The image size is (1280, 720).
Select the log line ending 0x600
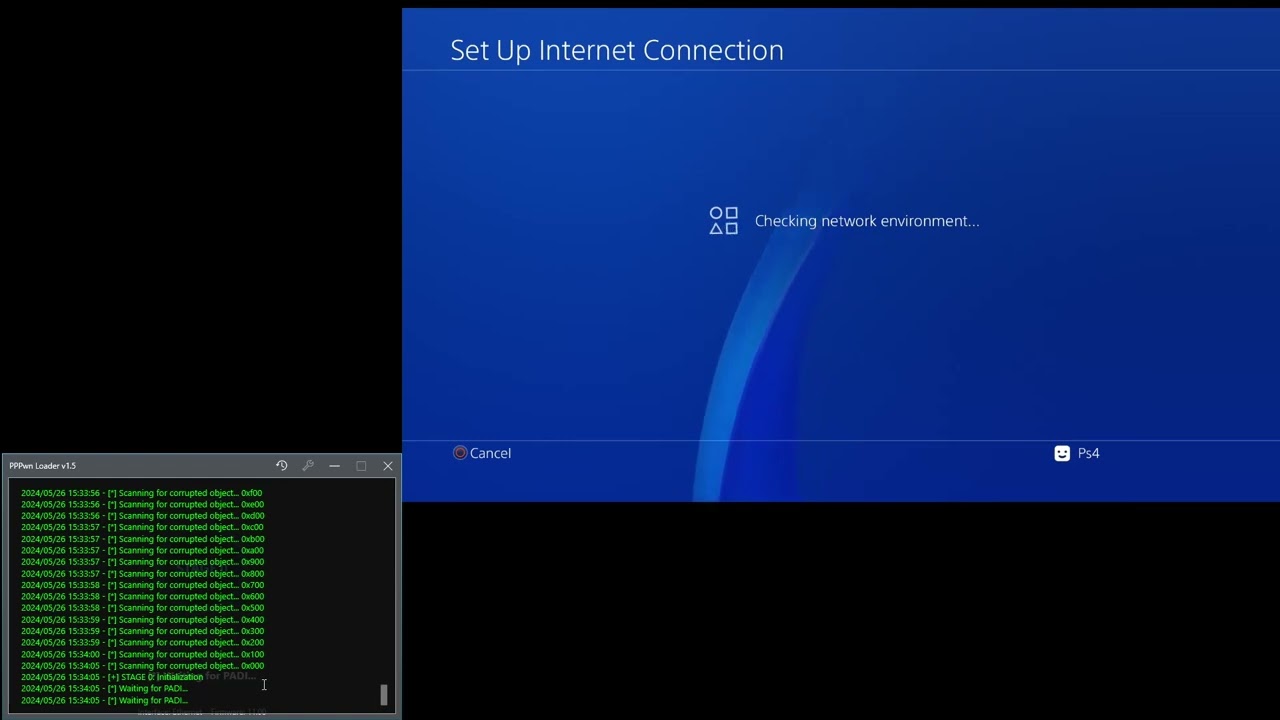[142, 597]
